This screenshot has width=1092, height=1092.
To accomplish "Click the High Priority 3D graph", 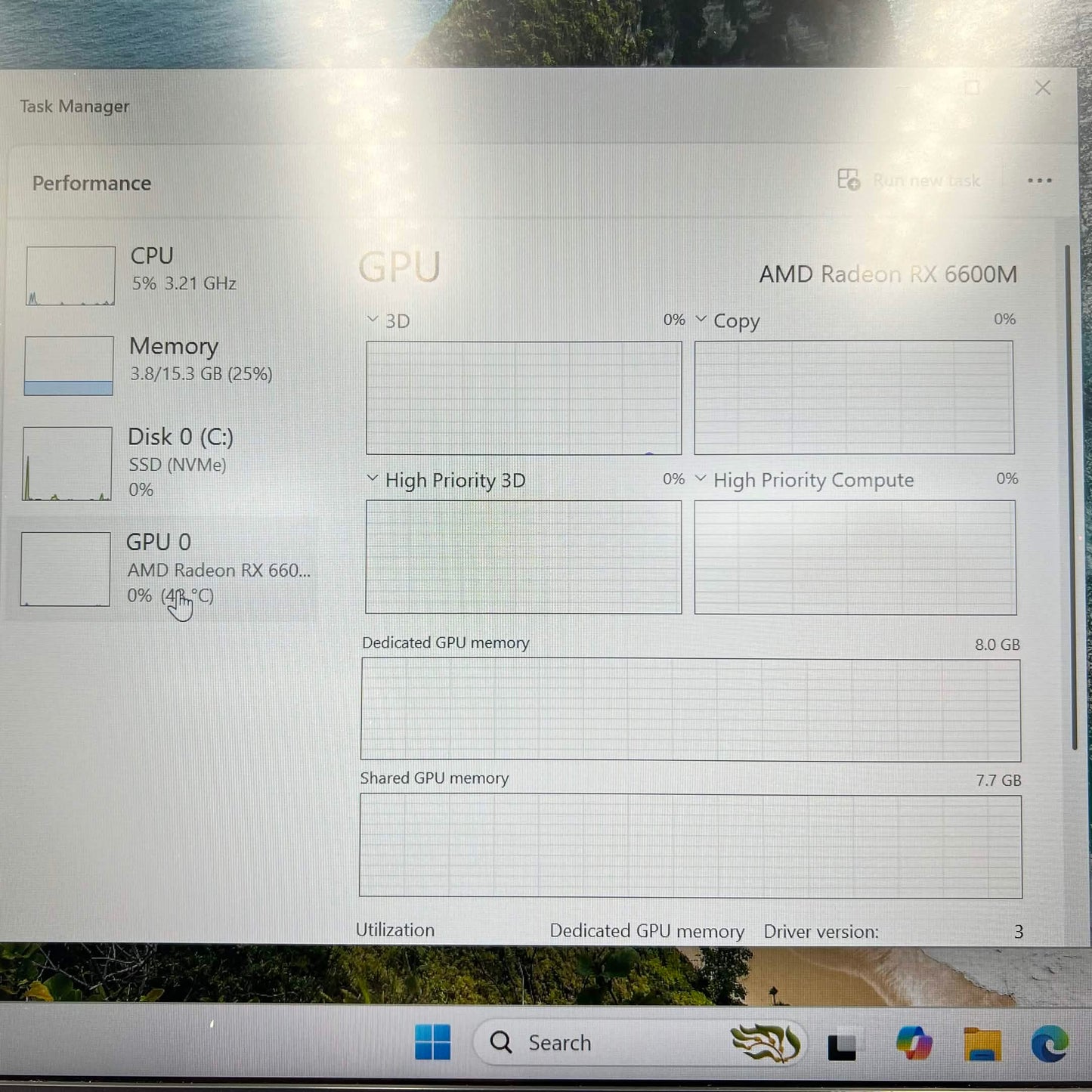I will point(523,557).
